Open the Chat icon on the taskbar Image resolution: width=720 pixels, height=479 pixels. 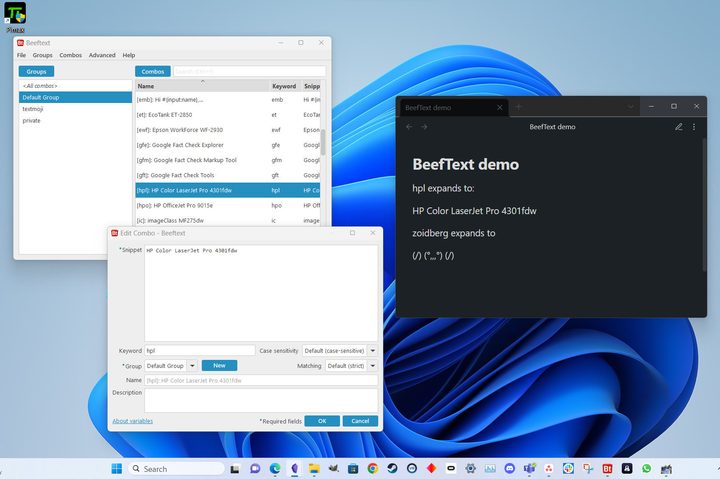click(x=255, y=468)
